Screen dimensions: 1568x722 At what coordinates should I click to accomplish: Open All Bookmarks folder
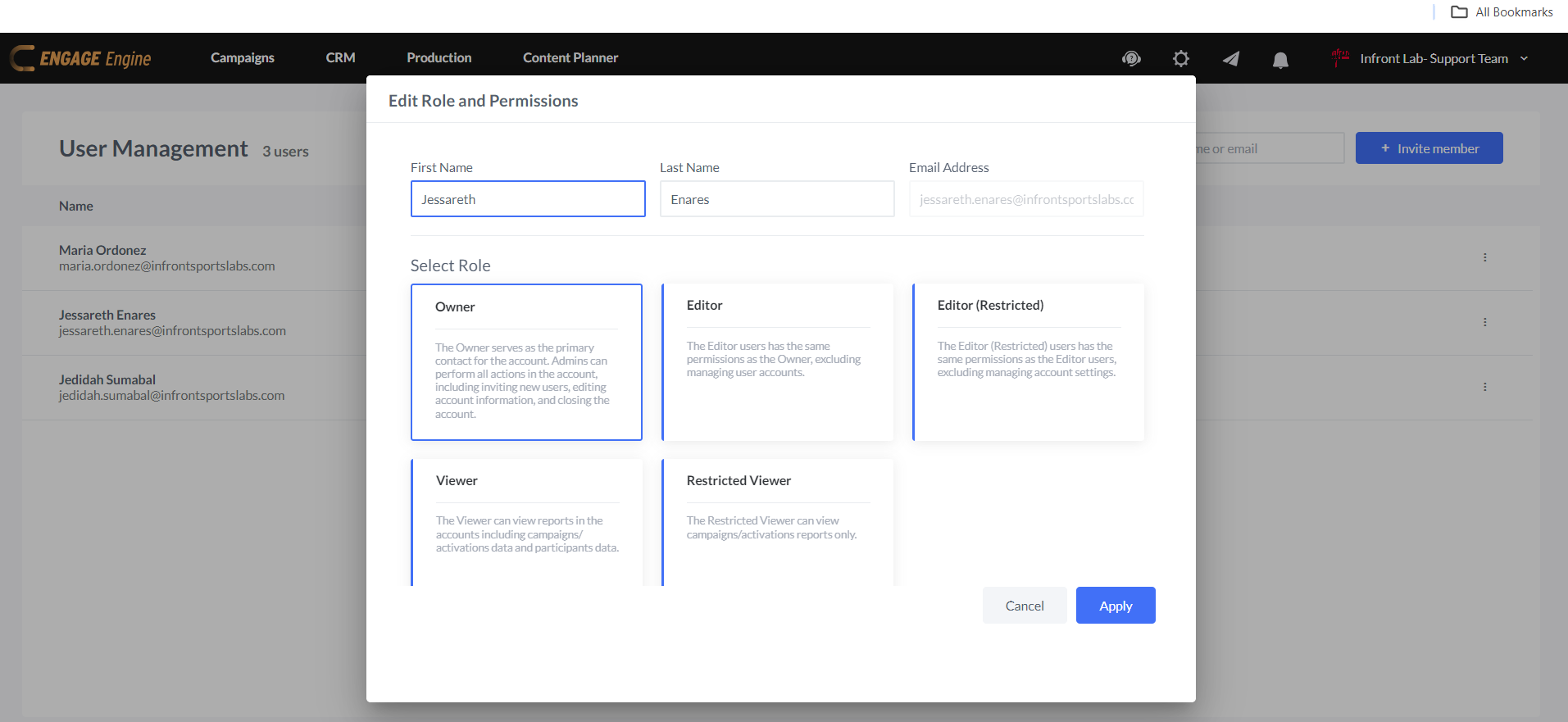click(x=1502, y=11)
